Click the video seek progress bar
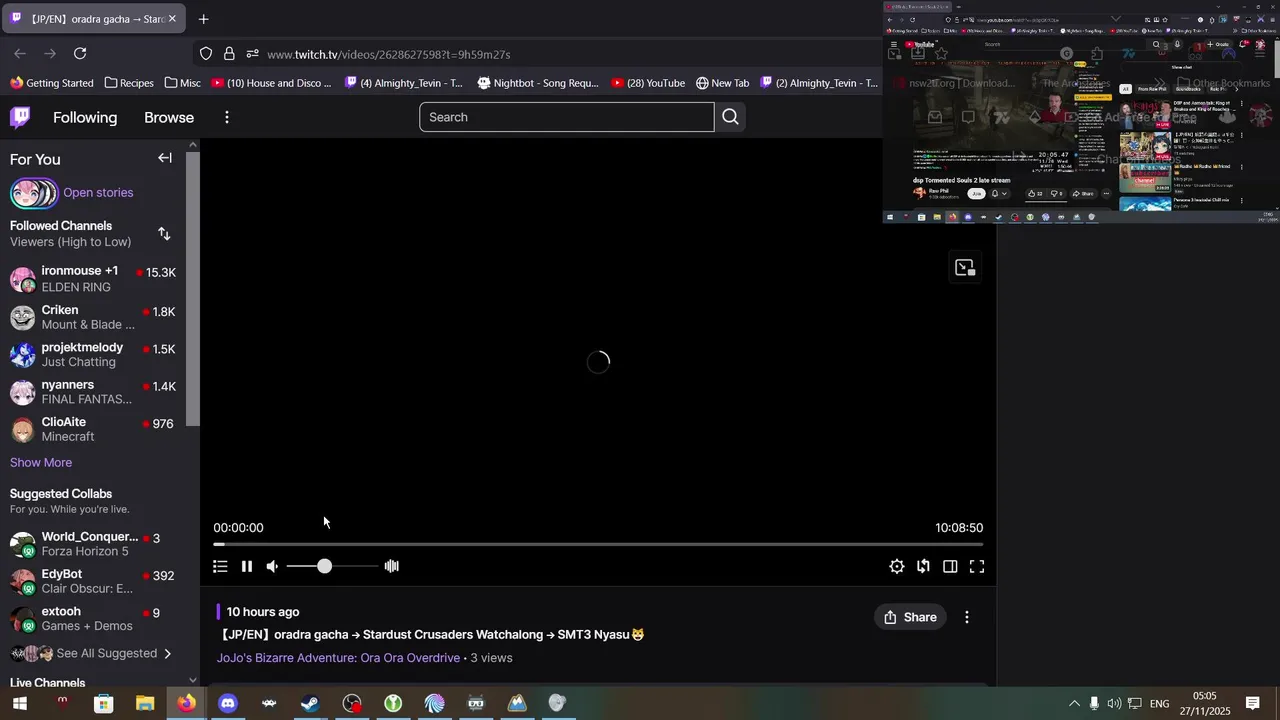Screen dimensions: 1280x720 (x=598, y=545)
